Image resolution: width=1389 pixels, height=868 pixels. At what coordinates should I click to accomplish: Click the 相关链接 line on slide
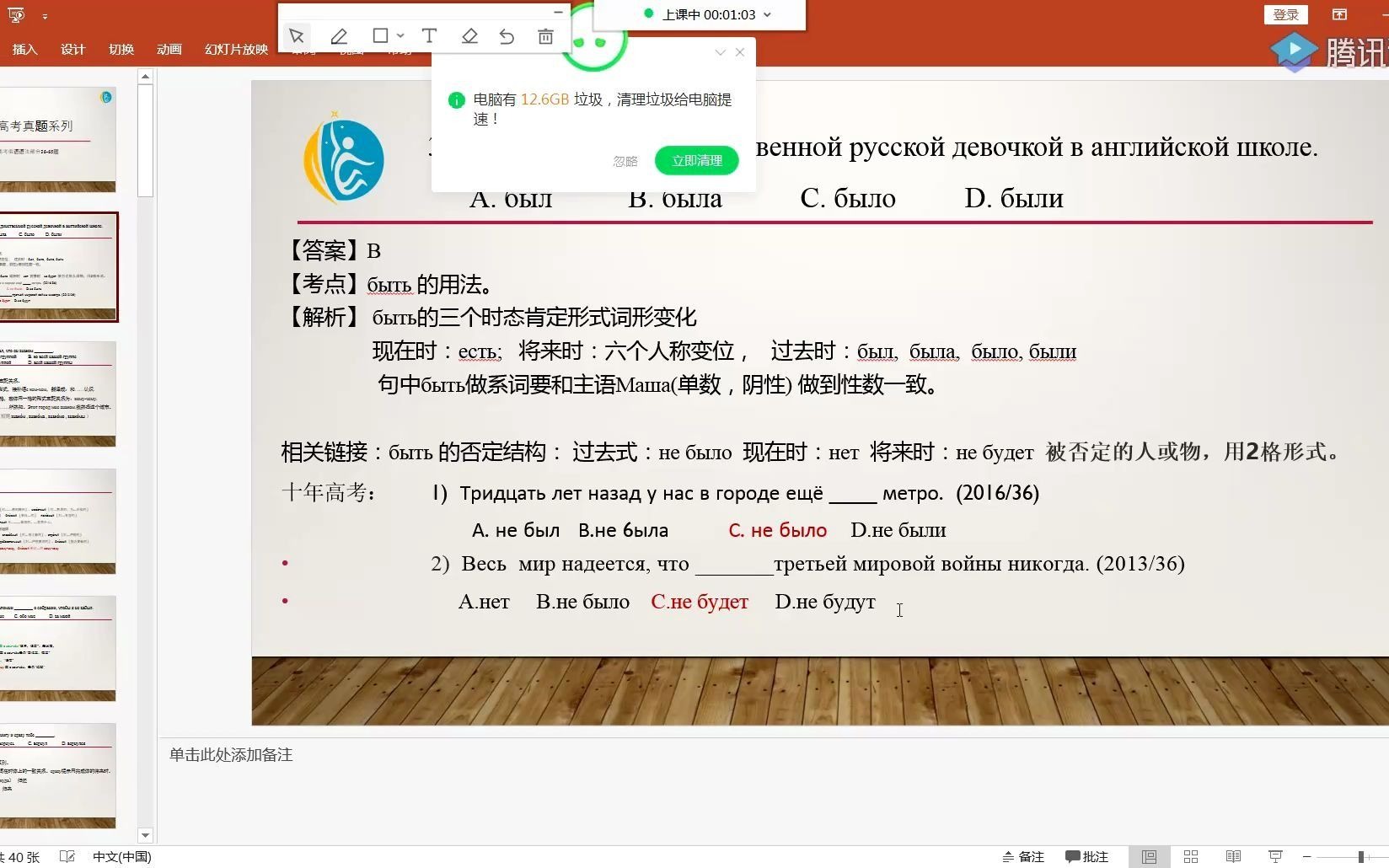tap(812, 453)
